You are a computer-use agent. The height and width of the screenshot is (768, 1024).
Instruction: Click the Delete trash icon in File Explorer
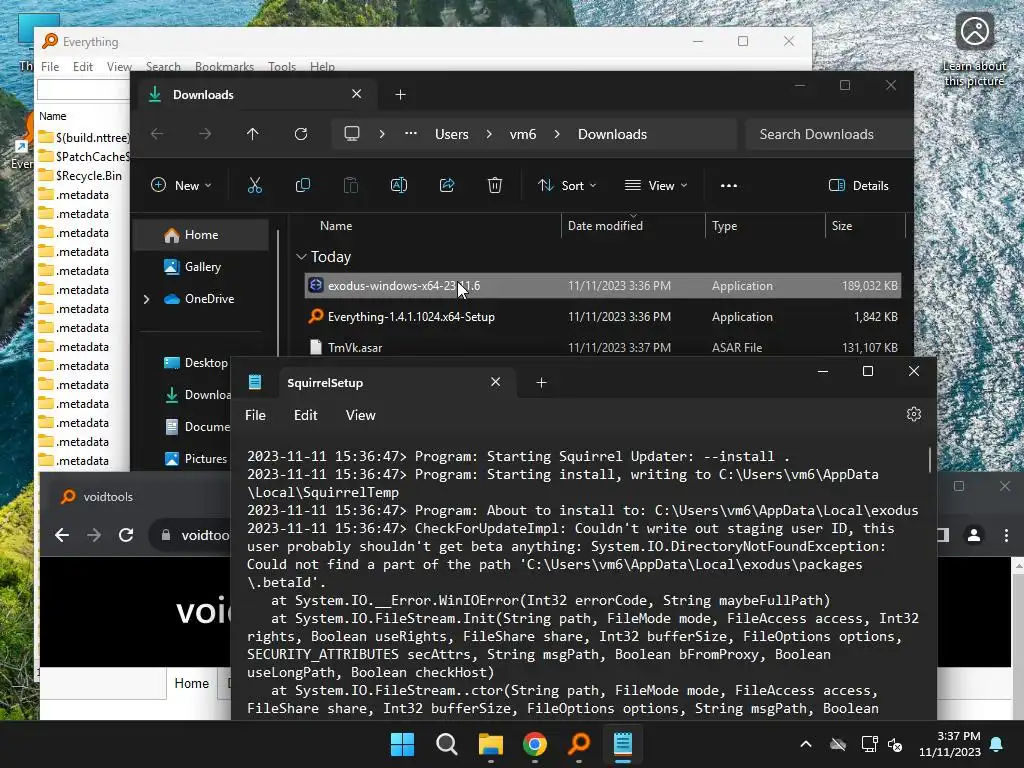point(495,185)
